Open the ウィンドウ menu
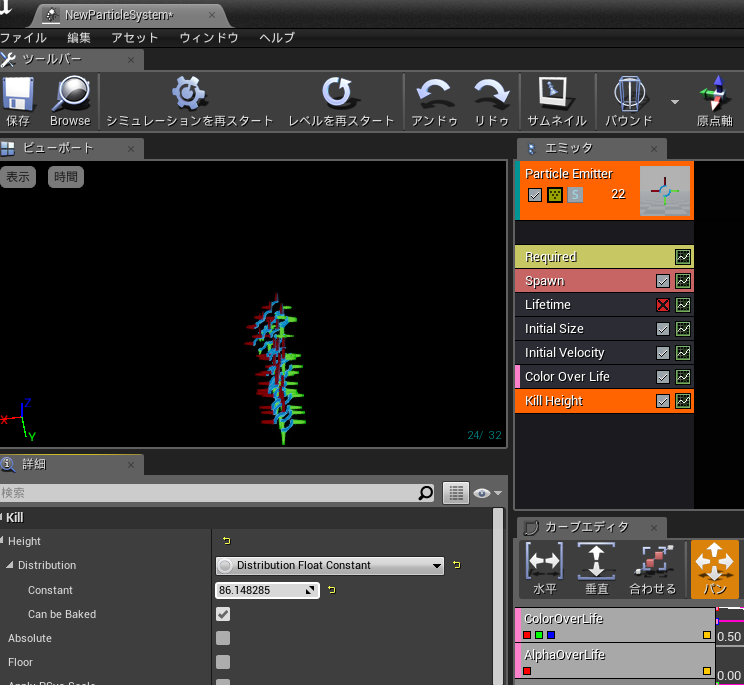Image resolution: width=744 pixels, height=685 pixels. click(x=209, y=37)
